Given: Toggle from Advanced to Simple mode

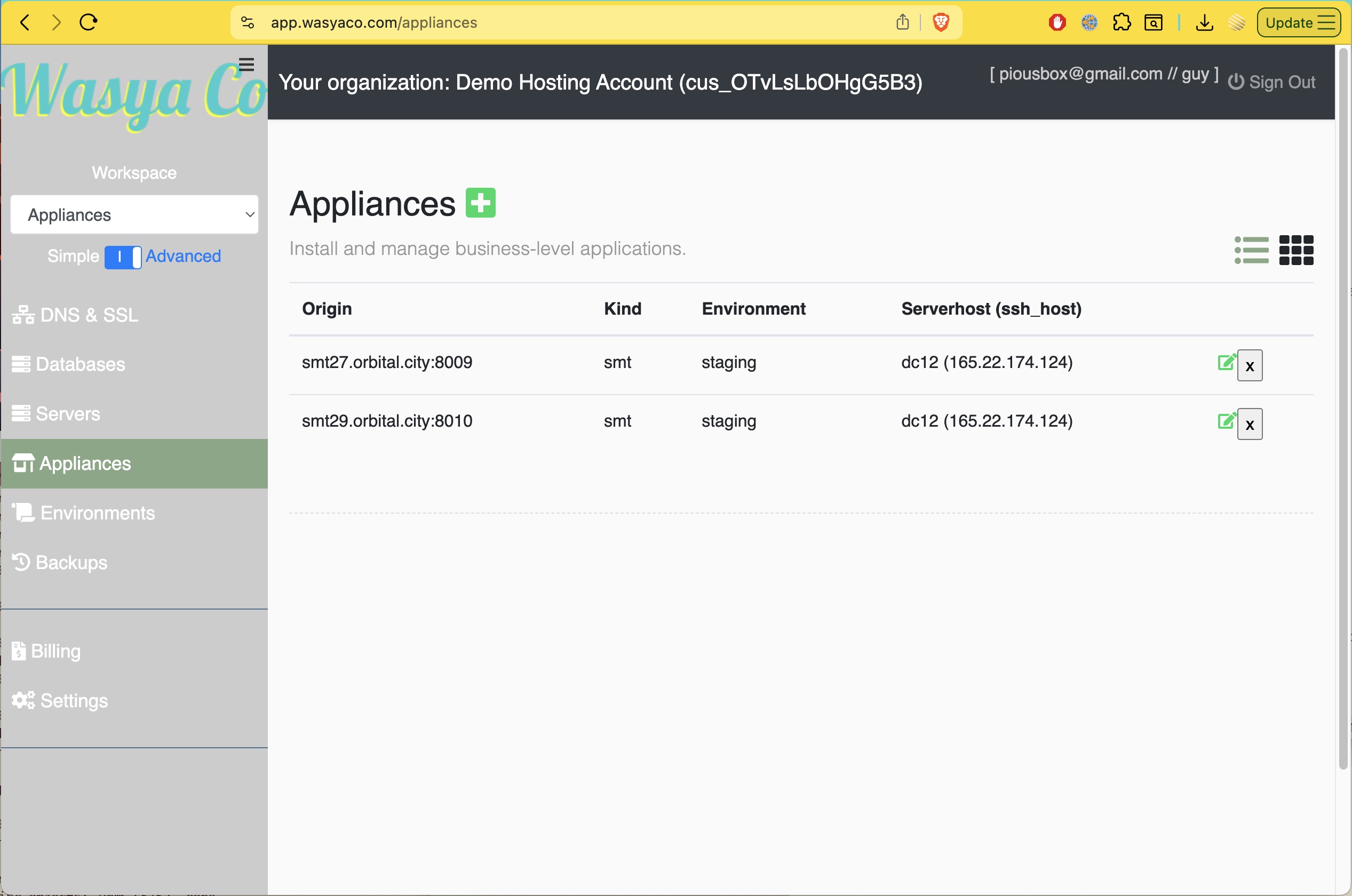Looking at the screenshot, I should pyautogui.click(x=123, y=257).
